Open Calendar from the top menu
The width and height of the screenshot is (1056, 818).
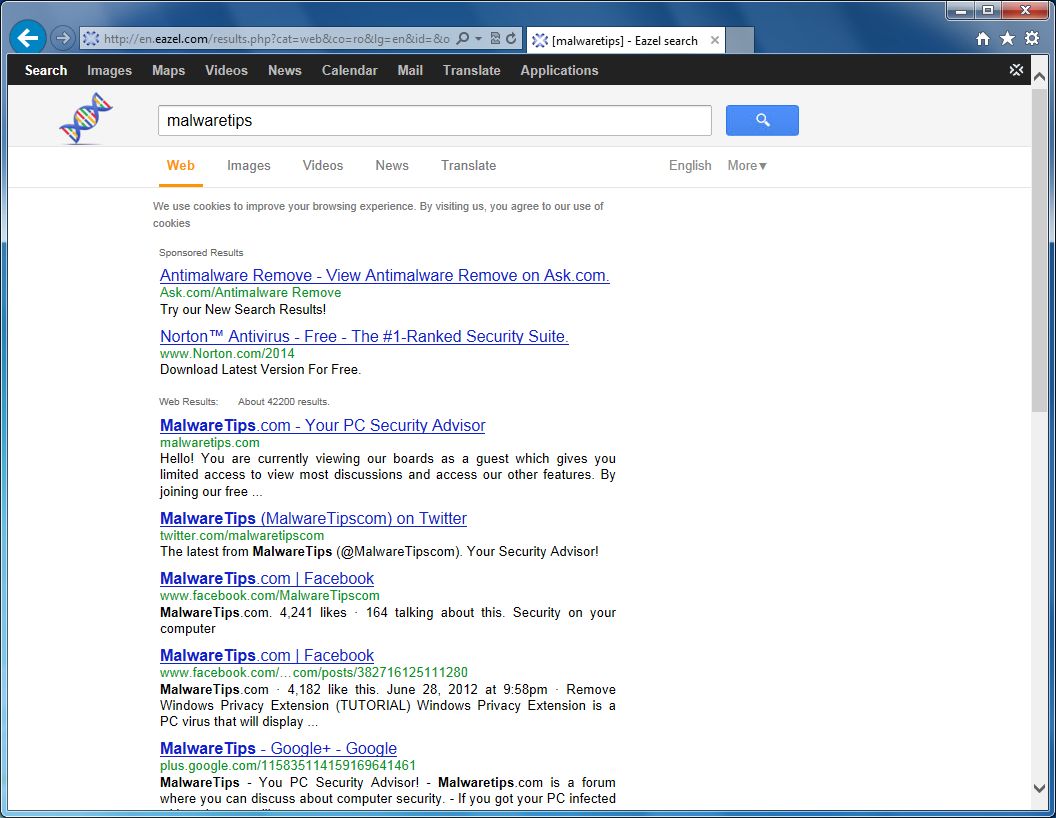coord(350,70)
